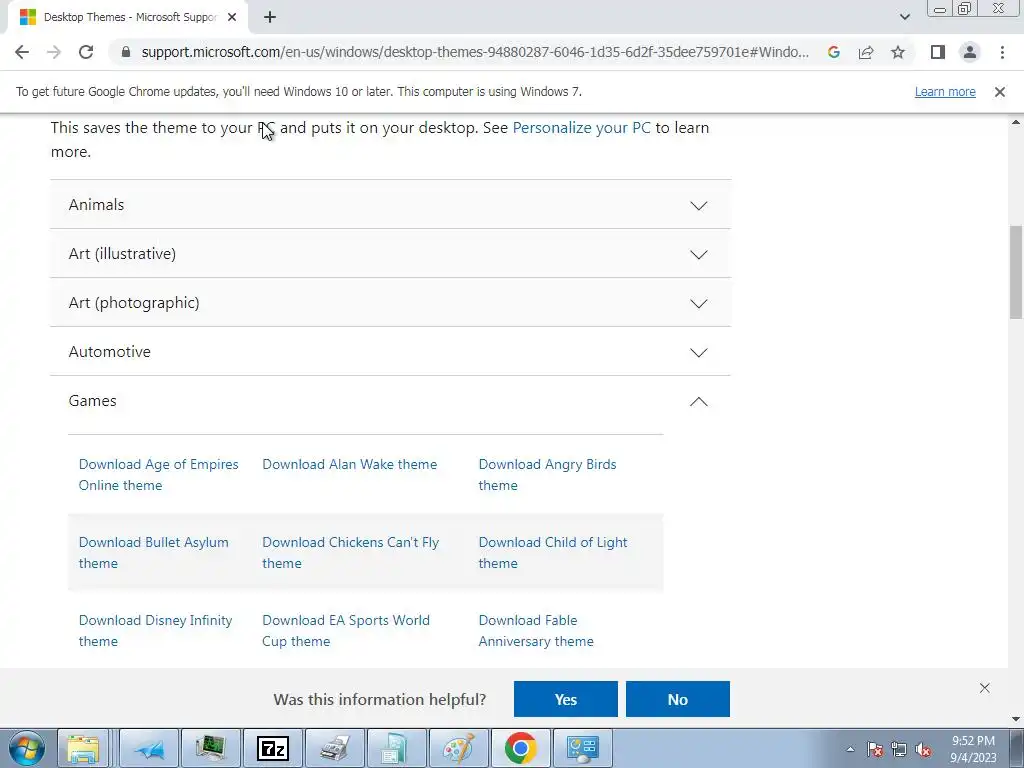
Task: Bookmark this page with the star
Action: 898,52
